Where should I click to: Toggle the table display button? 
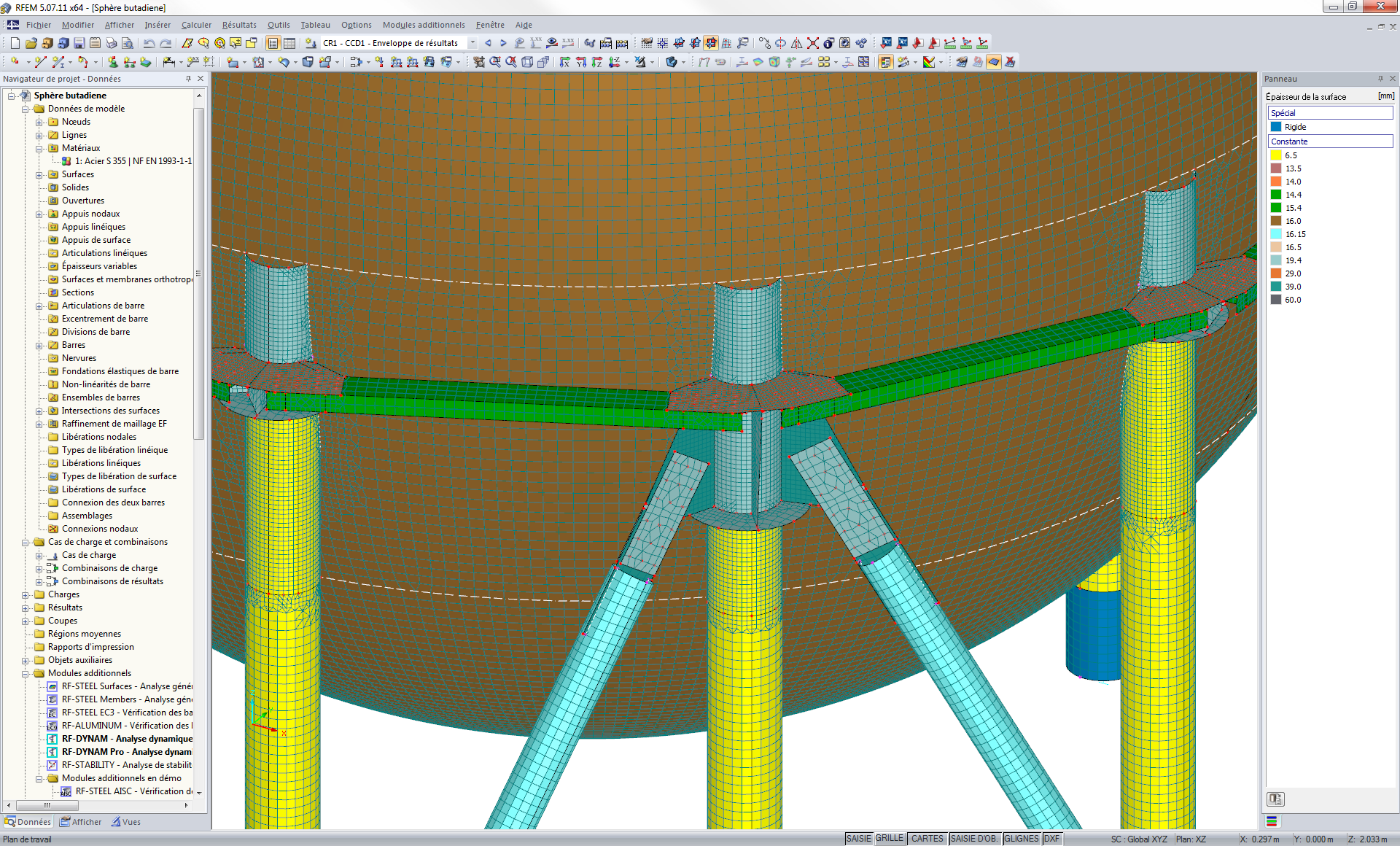289,43
